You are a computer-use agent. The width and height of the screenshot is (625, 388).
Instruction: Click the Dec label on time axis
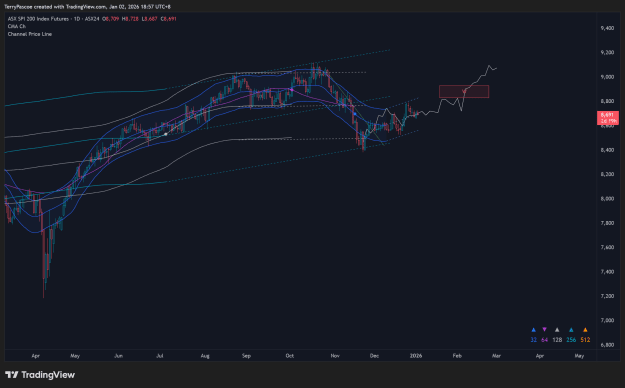pyautogui.click(x=374, y=356)
